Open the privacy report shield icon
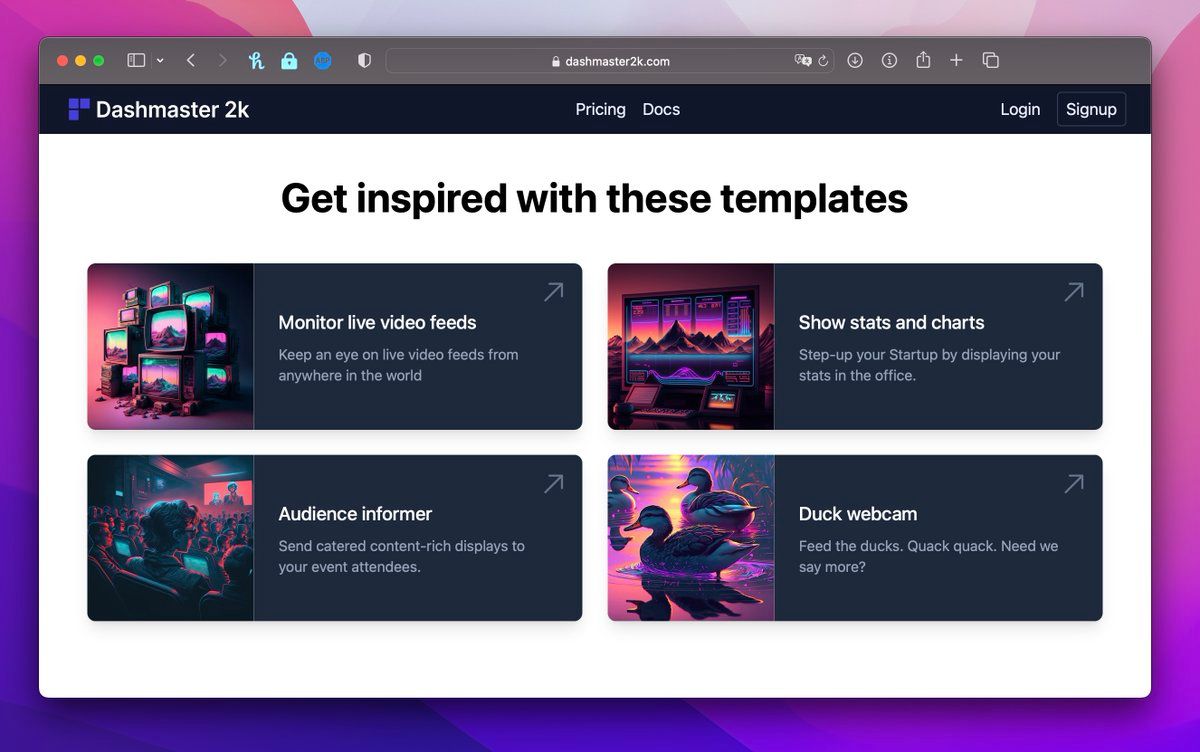This screenshot has height=752, width=1200. pyautogui.click(x=364, y=61)
